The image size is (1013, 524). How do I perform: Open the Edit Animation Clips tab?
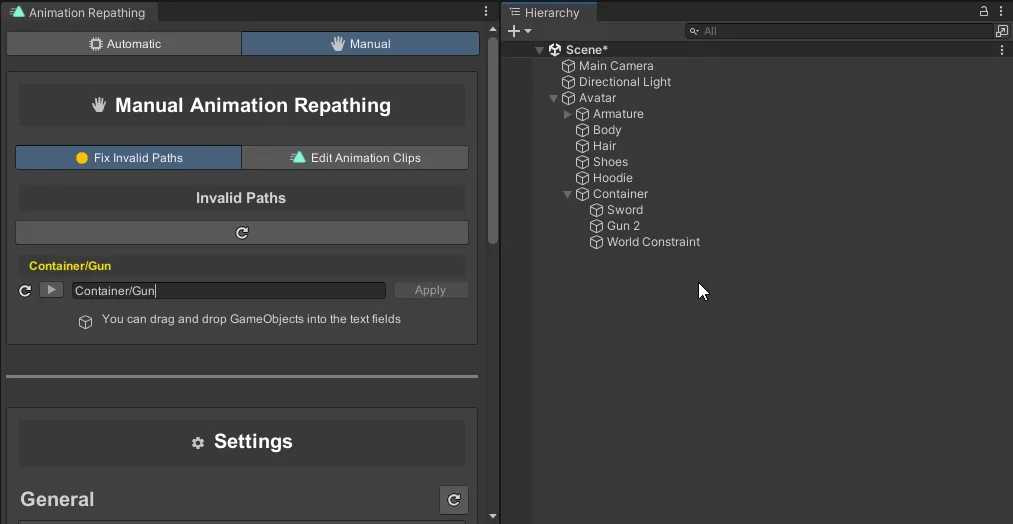(355, 158)
